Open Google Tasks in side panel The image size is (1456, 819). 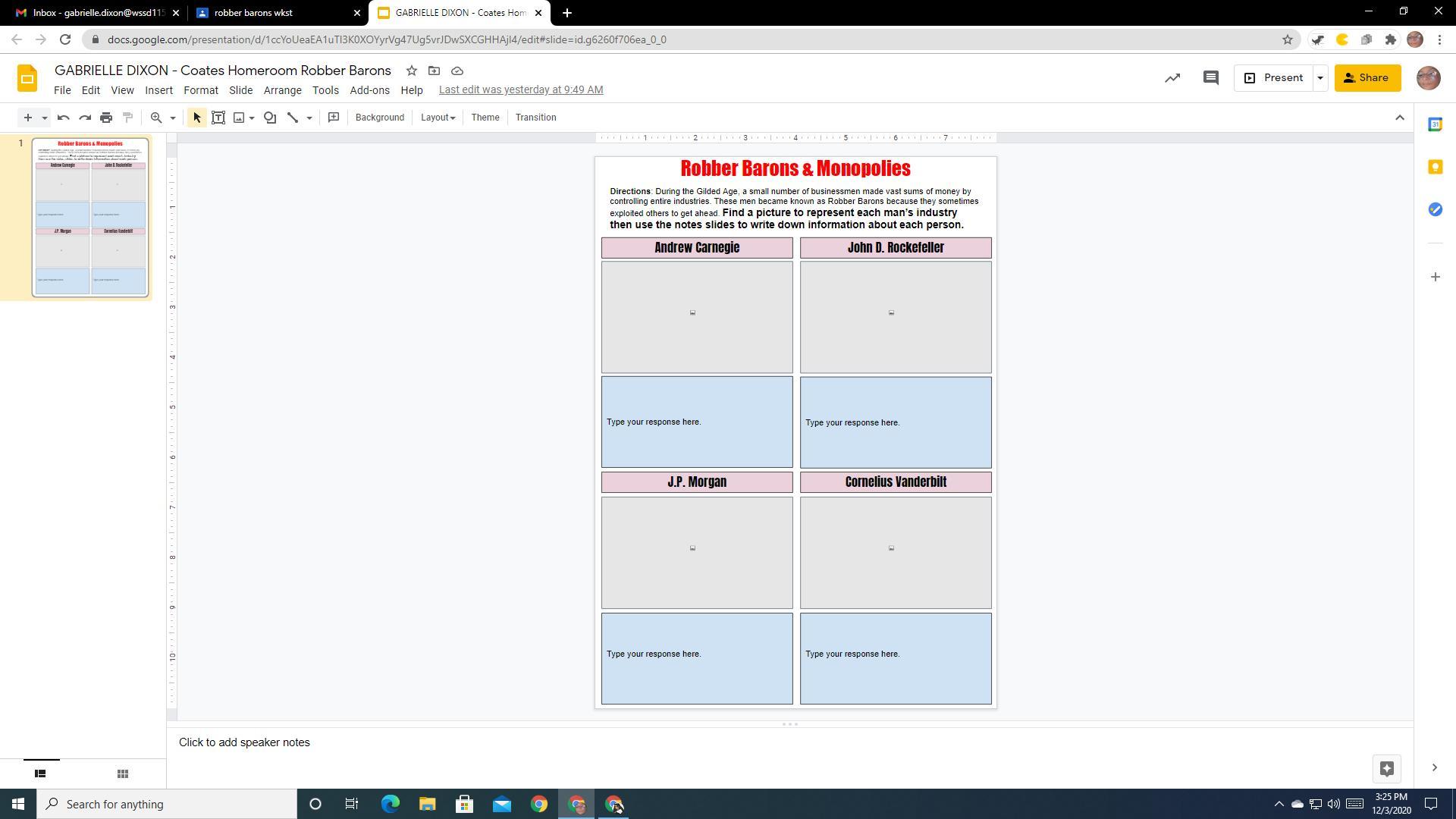pos(1435,209)
